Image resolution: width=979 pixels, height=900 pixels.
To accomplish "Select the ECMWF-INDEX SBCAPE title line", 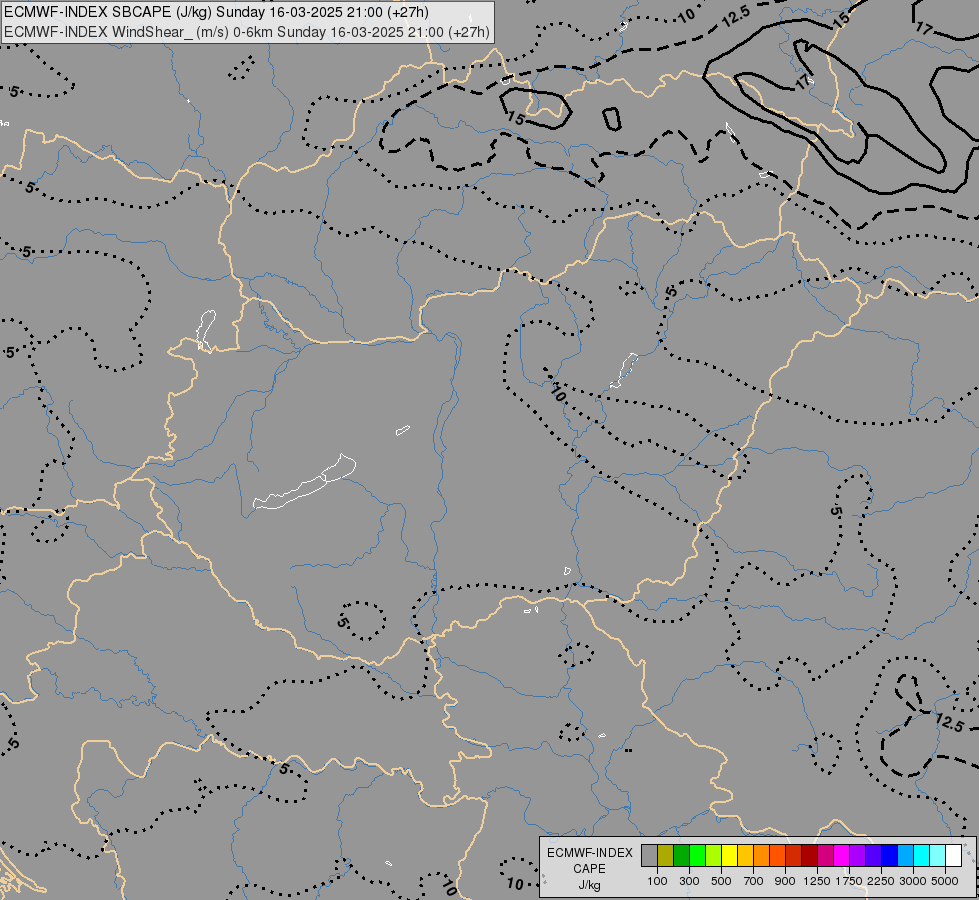I will pyautogui.click(x=217, y=12).
